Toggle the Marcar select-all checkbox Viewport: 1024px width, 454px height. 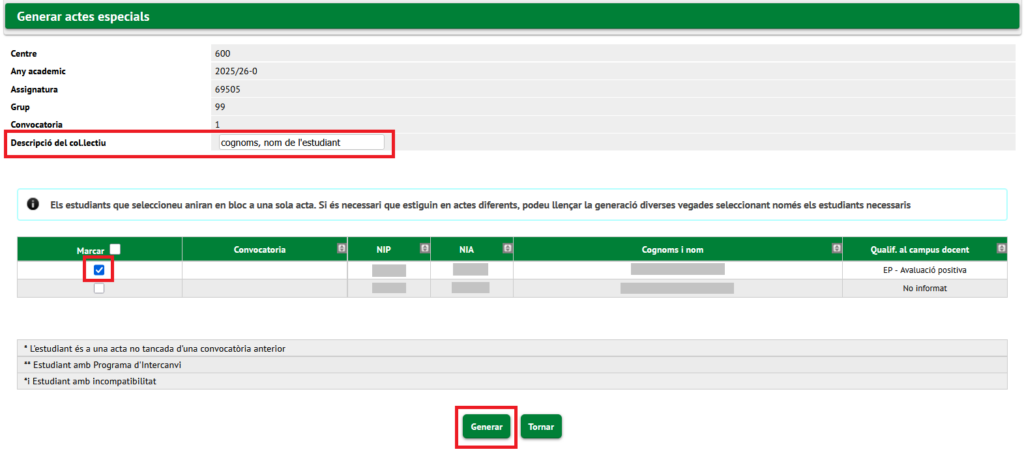click(115, 249)
